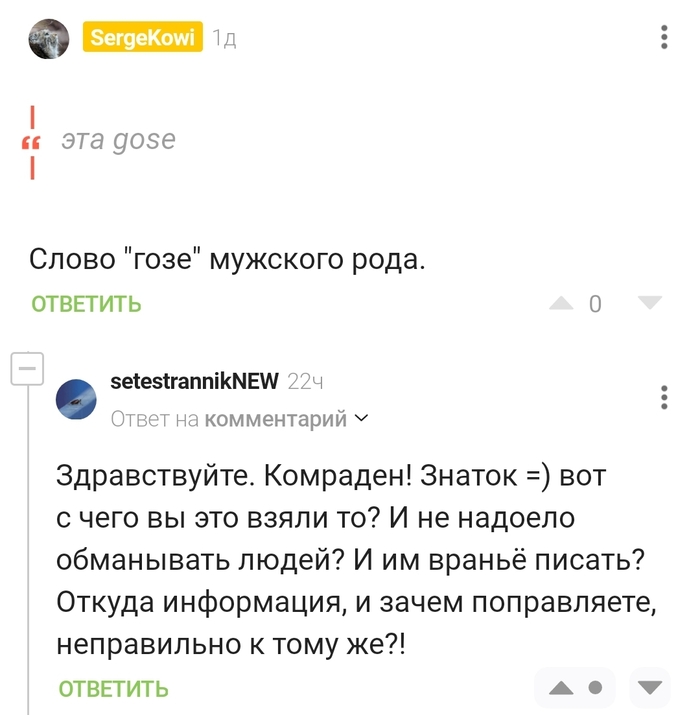The width and height of the screenshot is (700, 715).
Task: Downvote SergeKowi's comment
Action: point(650,303)
